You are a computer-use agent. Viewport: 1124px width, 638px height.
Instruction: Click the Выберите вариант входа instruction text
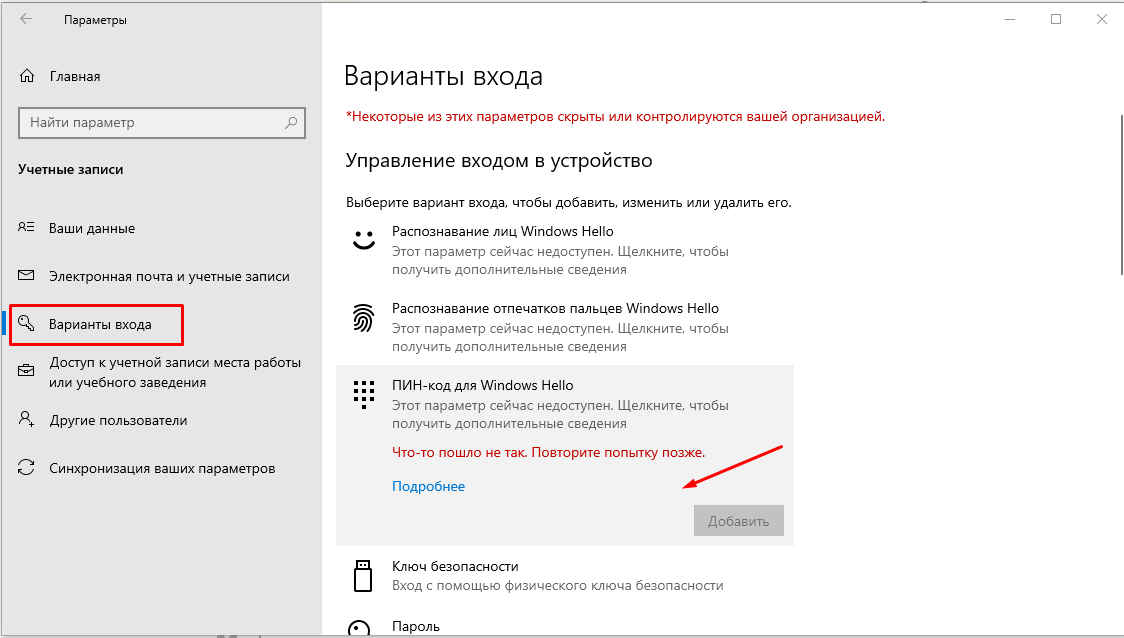coord(568,203)
